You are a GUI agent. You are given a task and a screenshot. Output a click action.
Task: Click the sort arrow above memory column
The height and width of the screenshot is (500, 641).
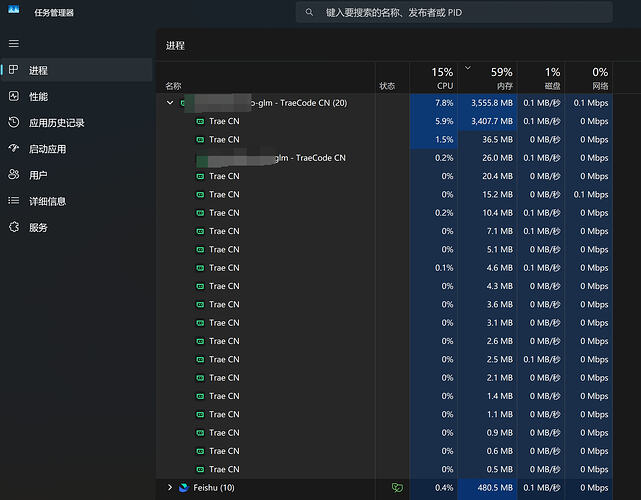(468, 68)
